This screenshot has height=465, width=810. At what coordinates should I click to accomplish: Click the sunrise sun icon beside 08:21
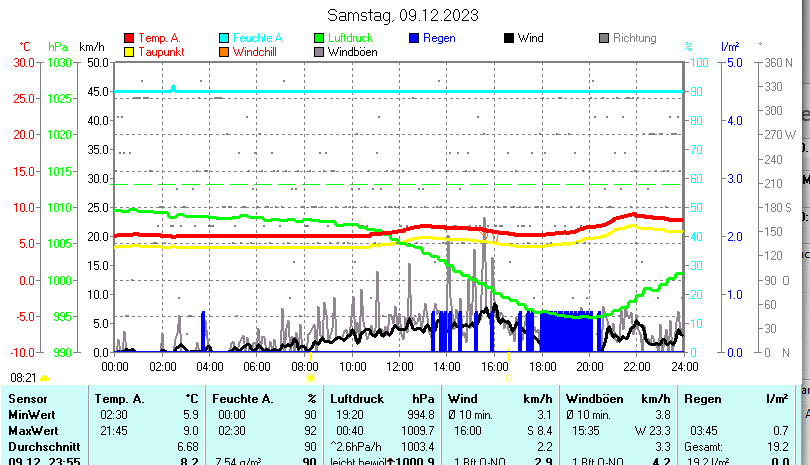coord(44,379)
